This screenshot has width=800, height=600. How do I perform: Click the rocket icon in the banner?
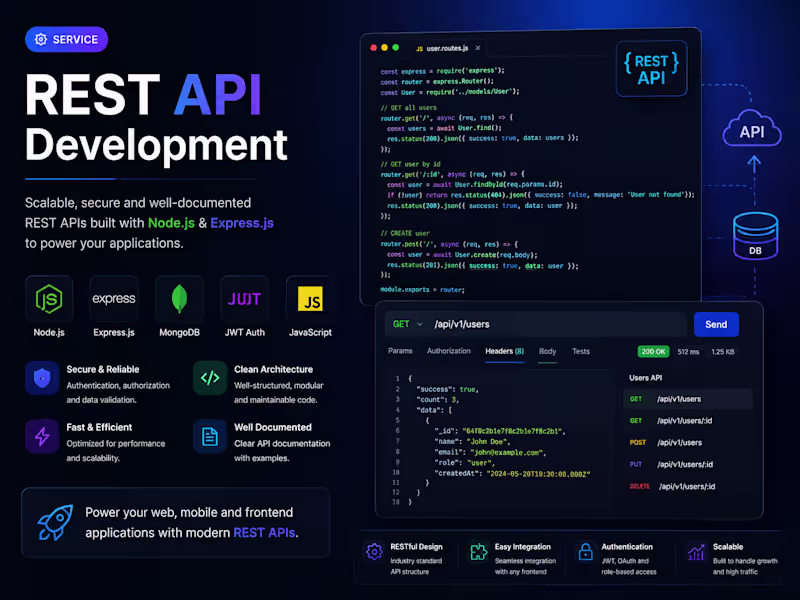click(55, 522)
